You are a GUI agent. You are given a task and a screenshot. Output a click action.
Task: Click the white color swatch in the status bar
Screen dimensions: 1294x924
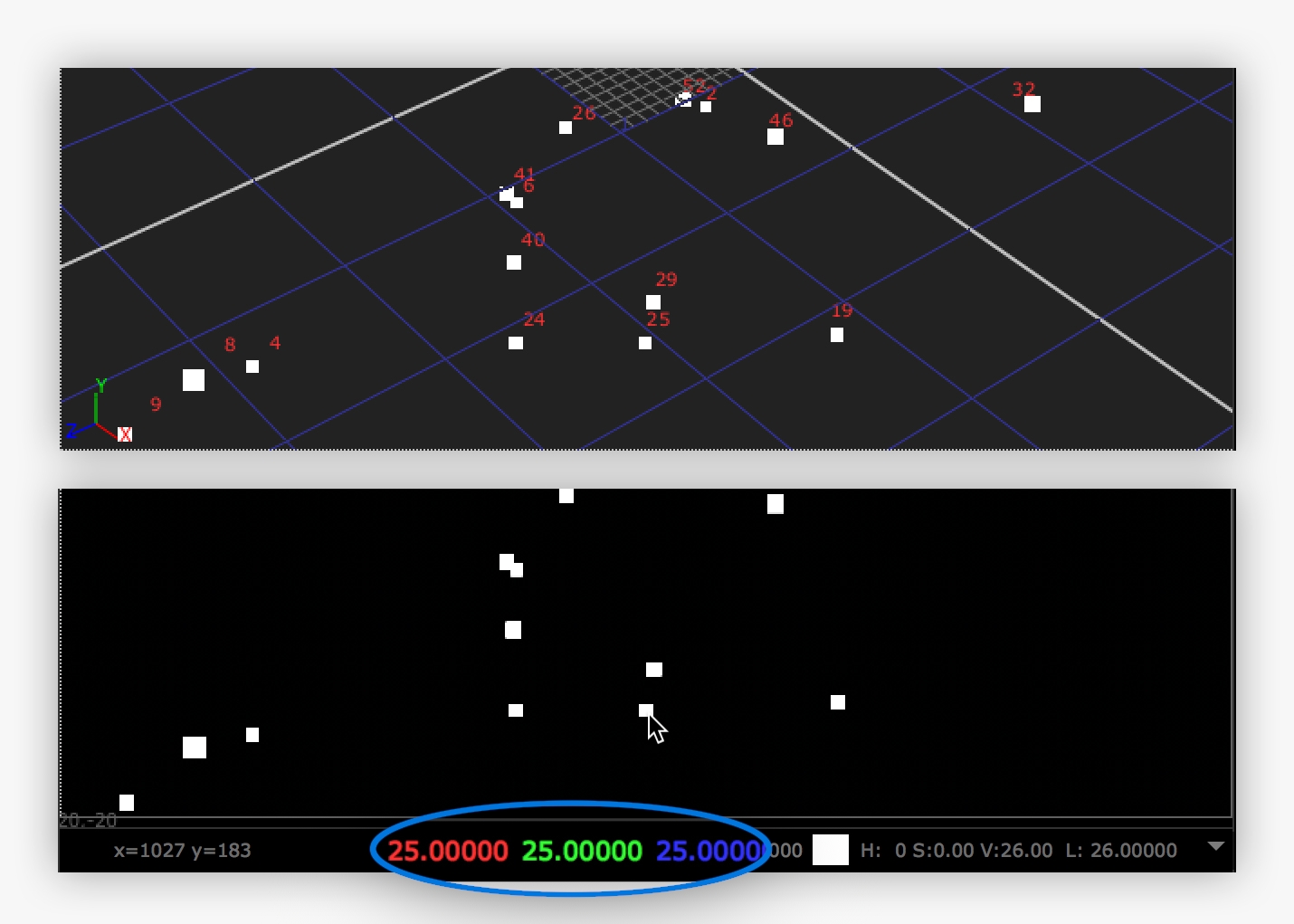pos(830,850)
